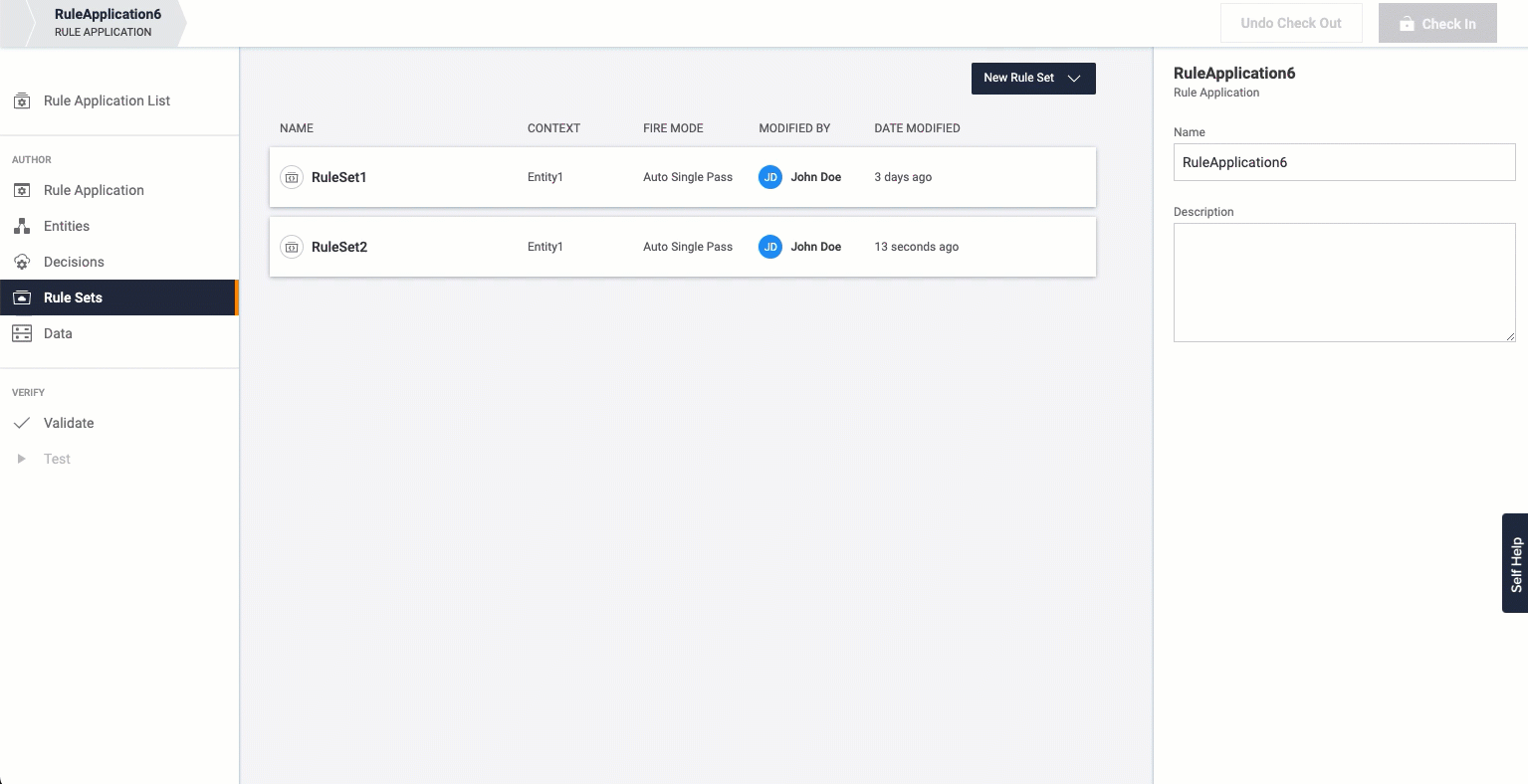The image size is (1528, 784).
Task: Focus the Description text area
Action: coord(1344,283)
